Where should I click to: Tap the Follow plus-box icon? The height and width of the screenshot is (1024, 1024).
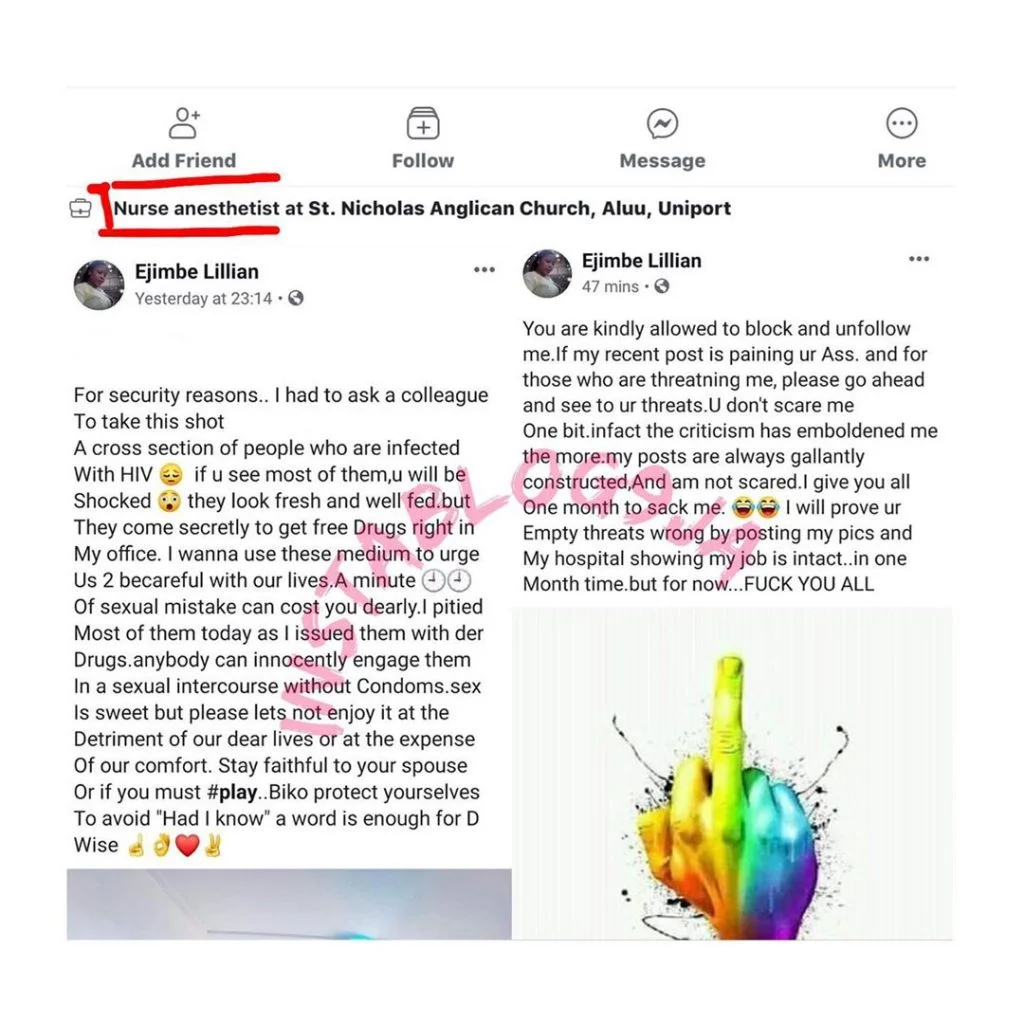pos(423,123)
